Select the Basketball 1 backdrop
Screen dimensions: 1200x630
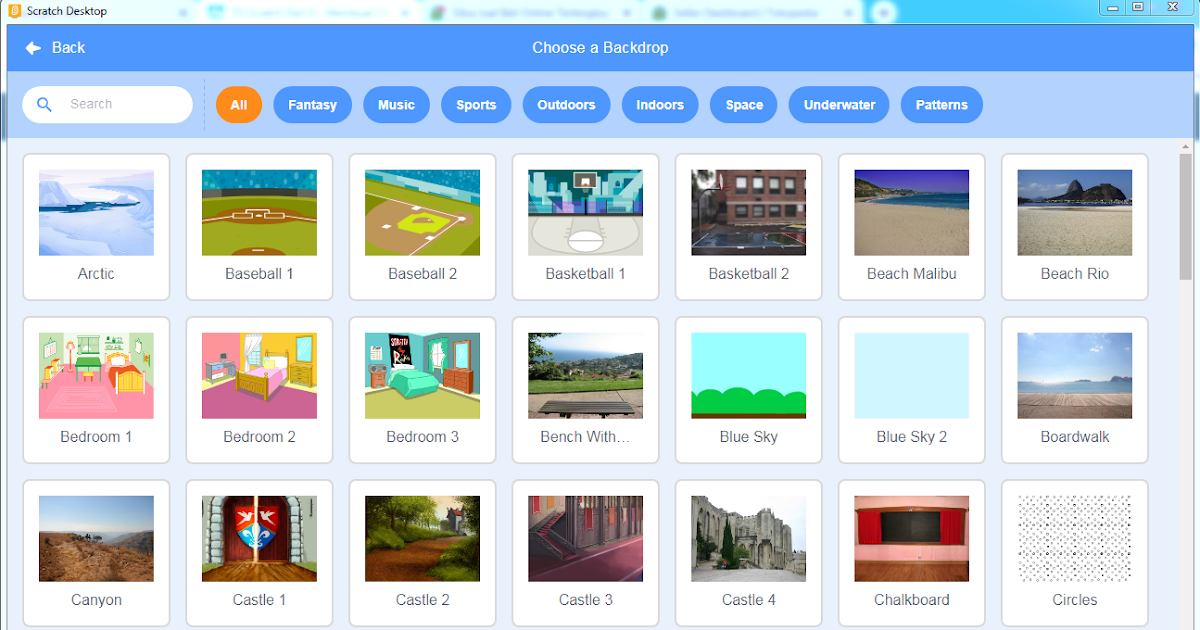[585, 212]
